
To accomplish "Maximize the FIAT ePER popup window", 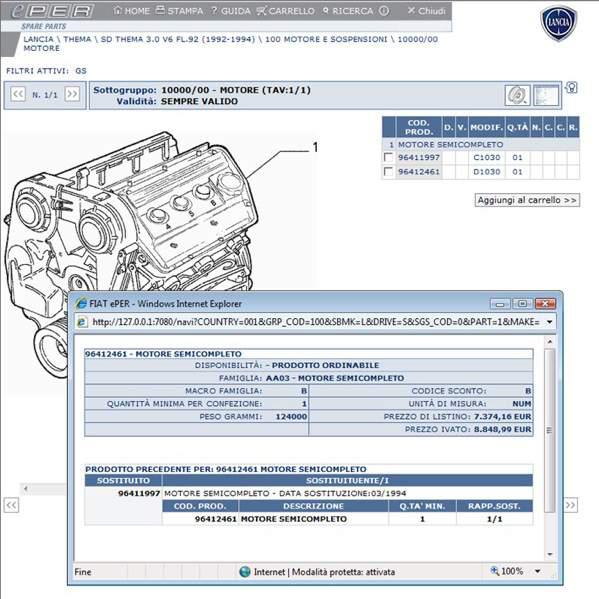I will click(x=522, y=304).
